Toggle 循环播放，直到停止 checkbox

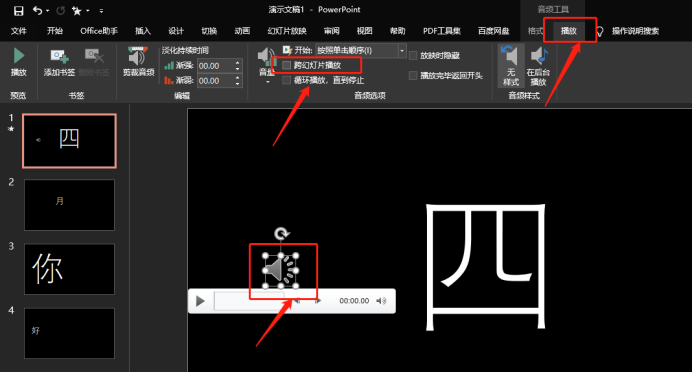tap(286, 80)
